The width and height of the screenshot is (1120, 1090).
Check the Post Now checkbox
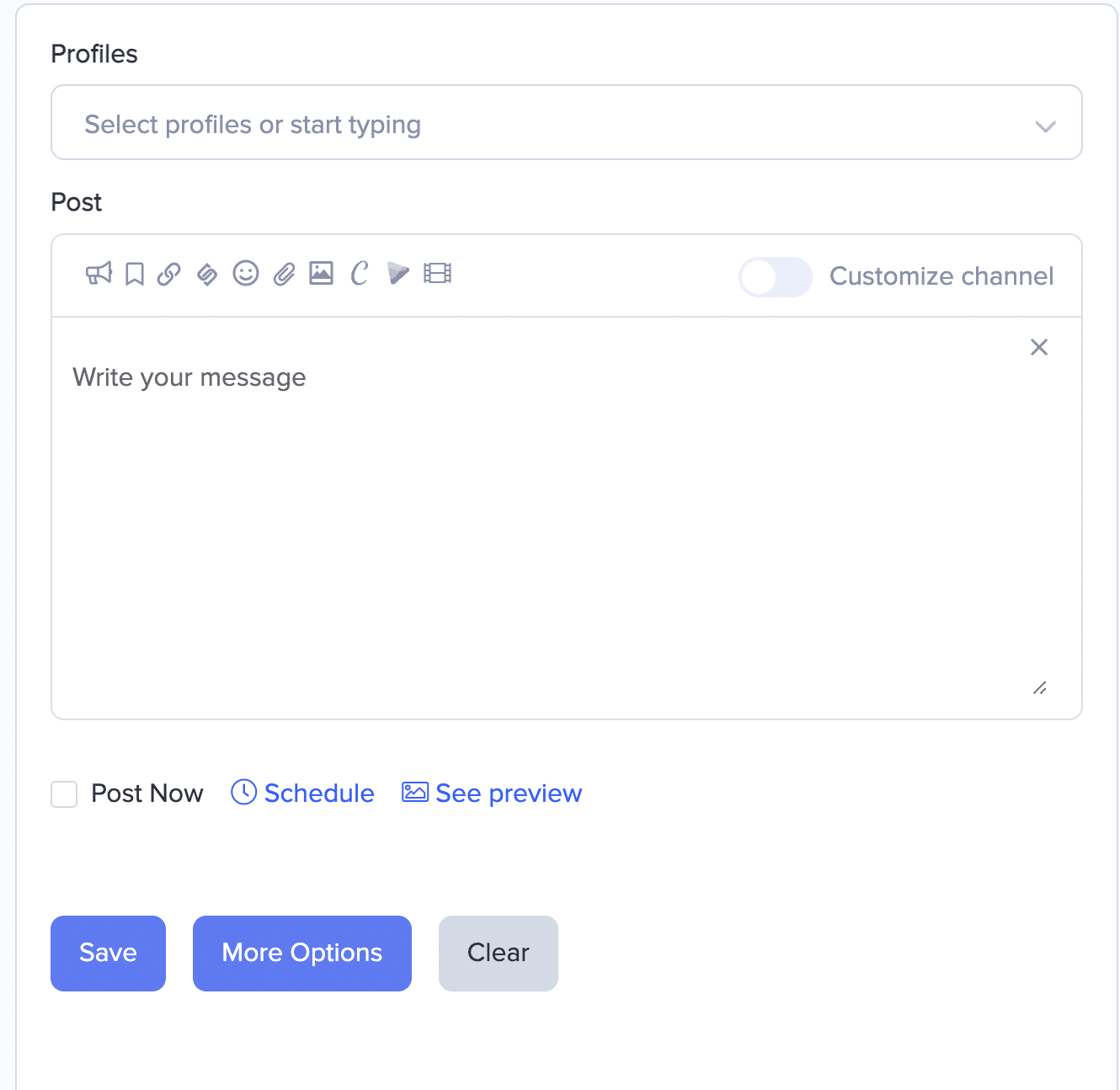[64, 794]
